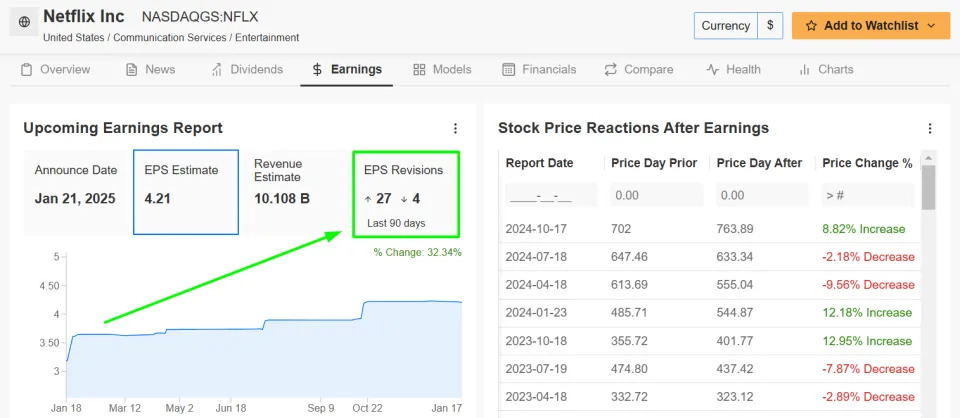Select the Earnings tab
960x418 pixels.
[x=347, y=69]
